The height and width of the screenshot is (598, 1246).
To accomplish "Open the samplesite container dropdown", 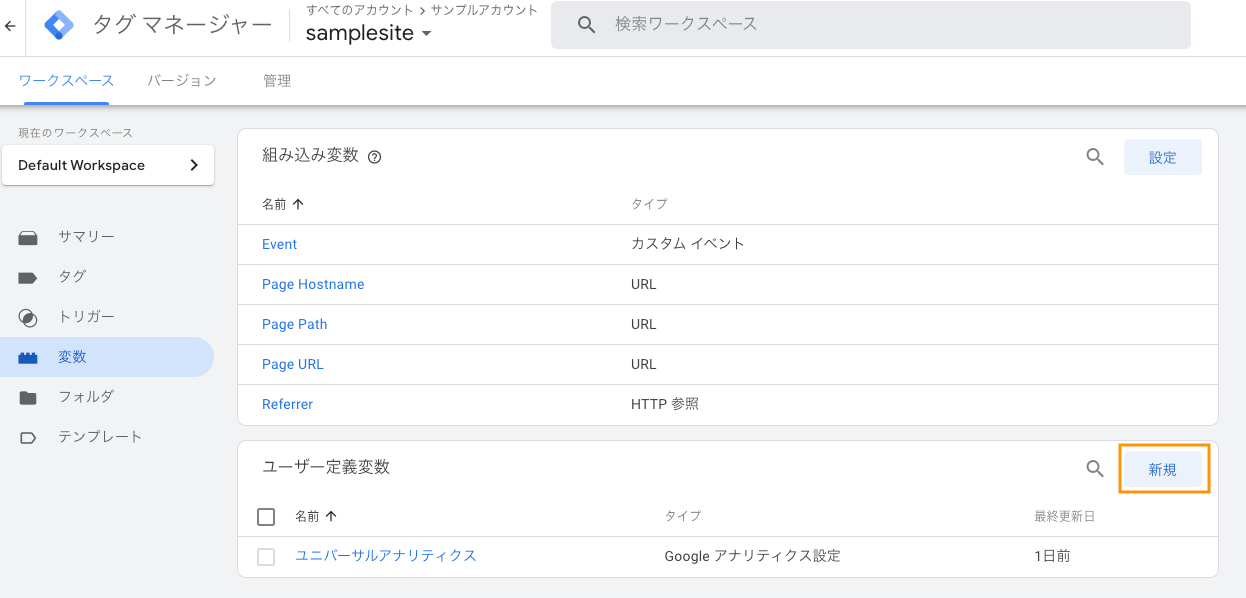I will click(x=368, y=33).
